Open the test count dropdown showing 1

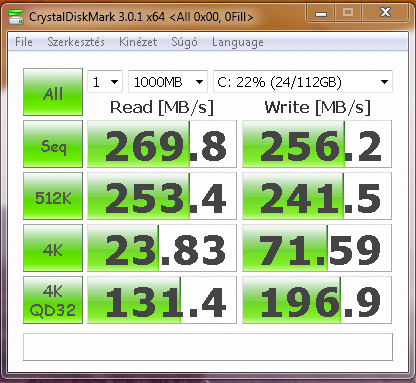click(x=105, y=82)
